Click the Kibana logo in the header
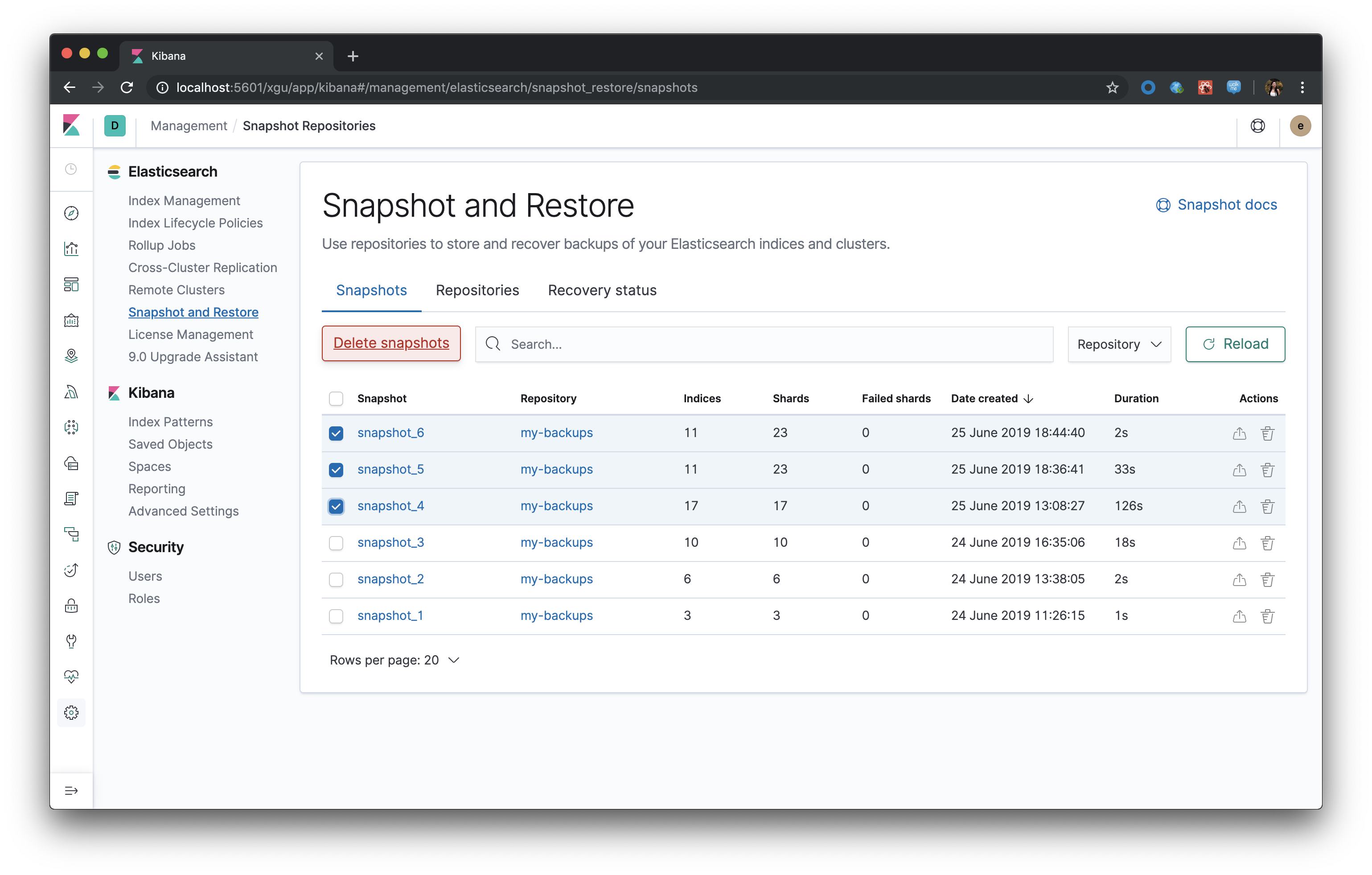Image resolution: width=1372 pixels, height=875 pixels. 72,125
